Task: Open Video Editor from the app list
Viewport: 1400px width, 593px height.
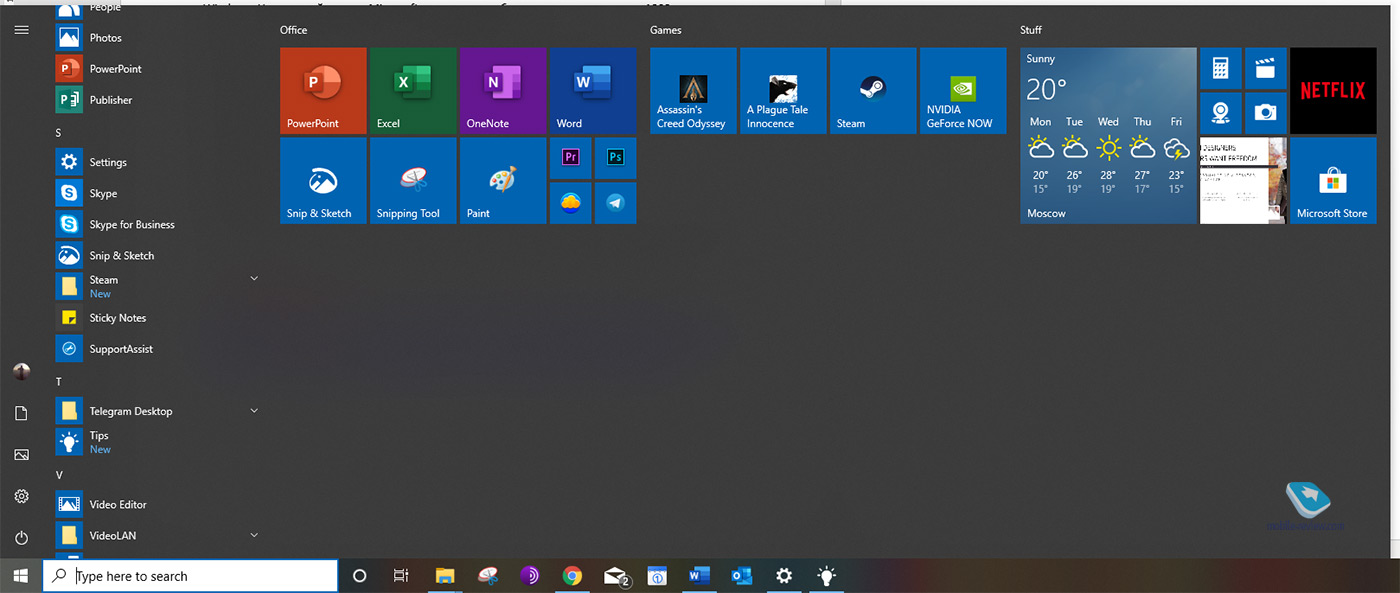Action: (x=158, y=504)
